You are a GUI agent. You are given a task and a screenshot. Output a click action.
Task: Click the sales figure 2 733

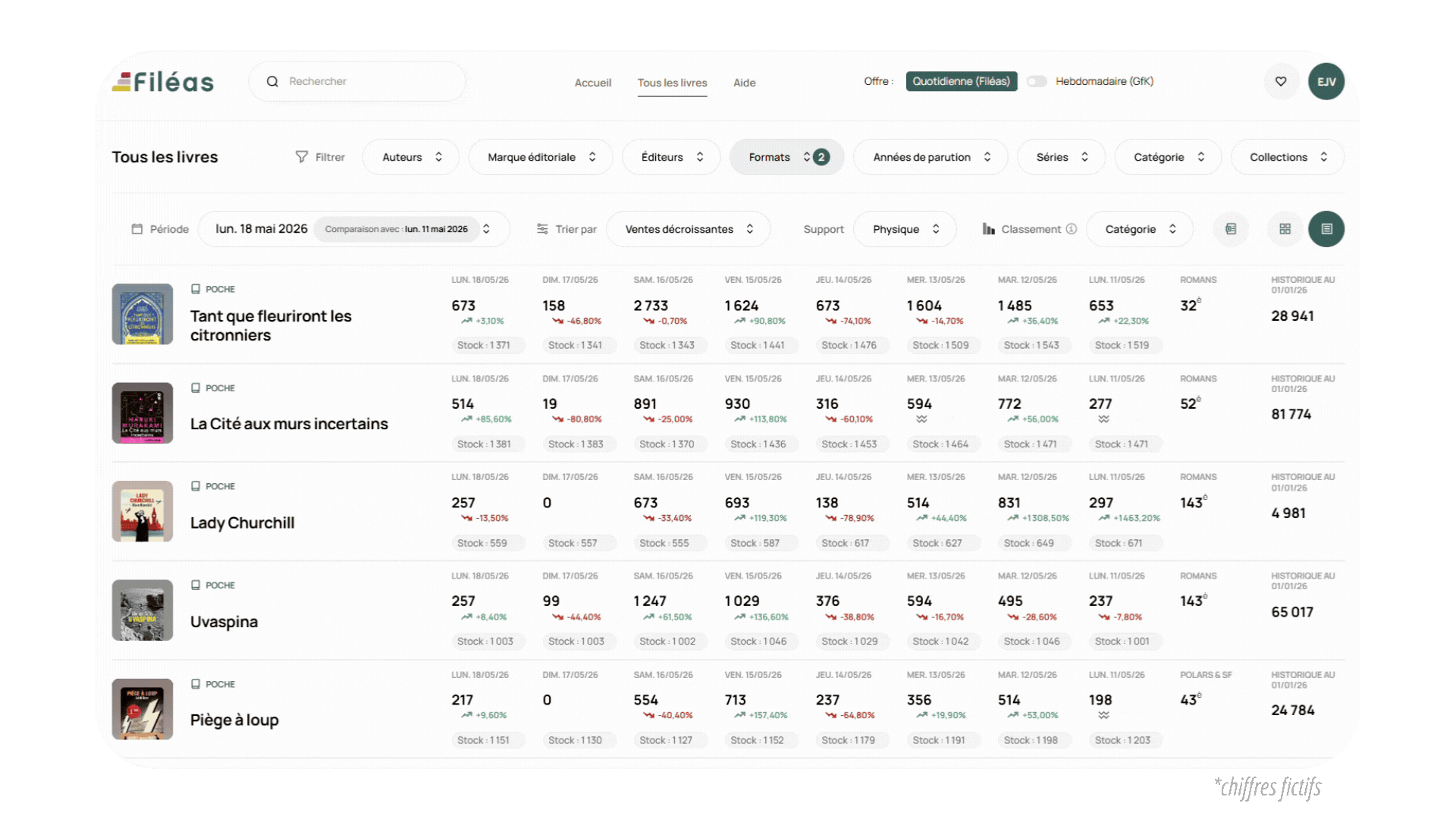pyautogui.click(x=651, y=306)
